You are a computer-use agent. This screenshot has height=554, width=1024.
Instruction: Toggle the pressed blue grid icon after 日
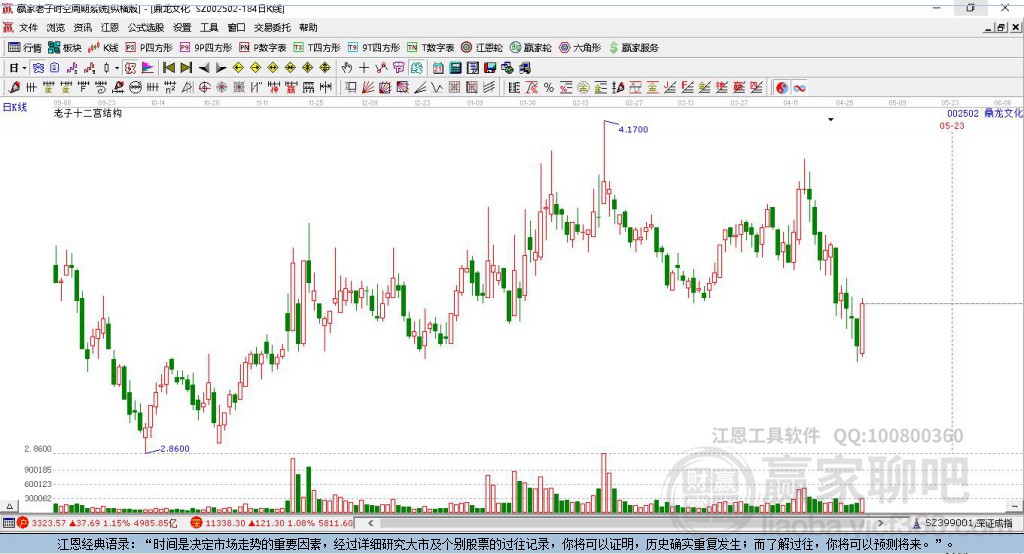click(38, 68)
